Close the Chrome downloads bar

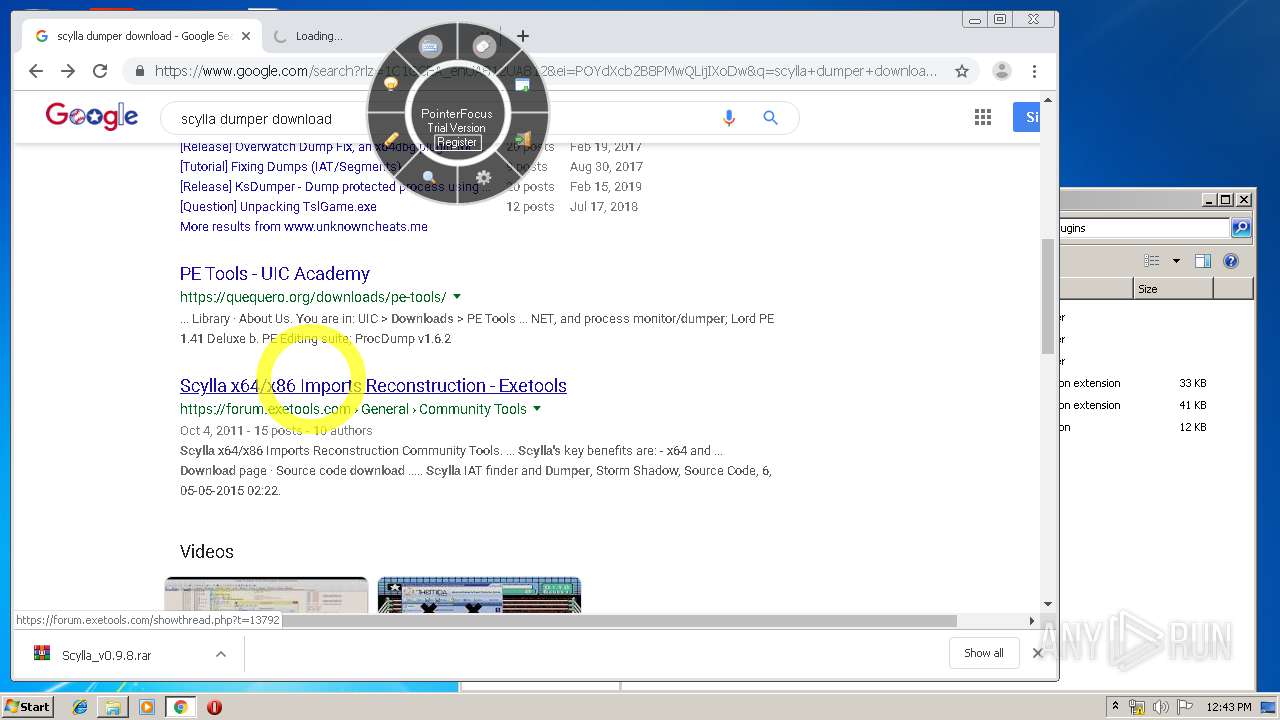[1037, 653]
